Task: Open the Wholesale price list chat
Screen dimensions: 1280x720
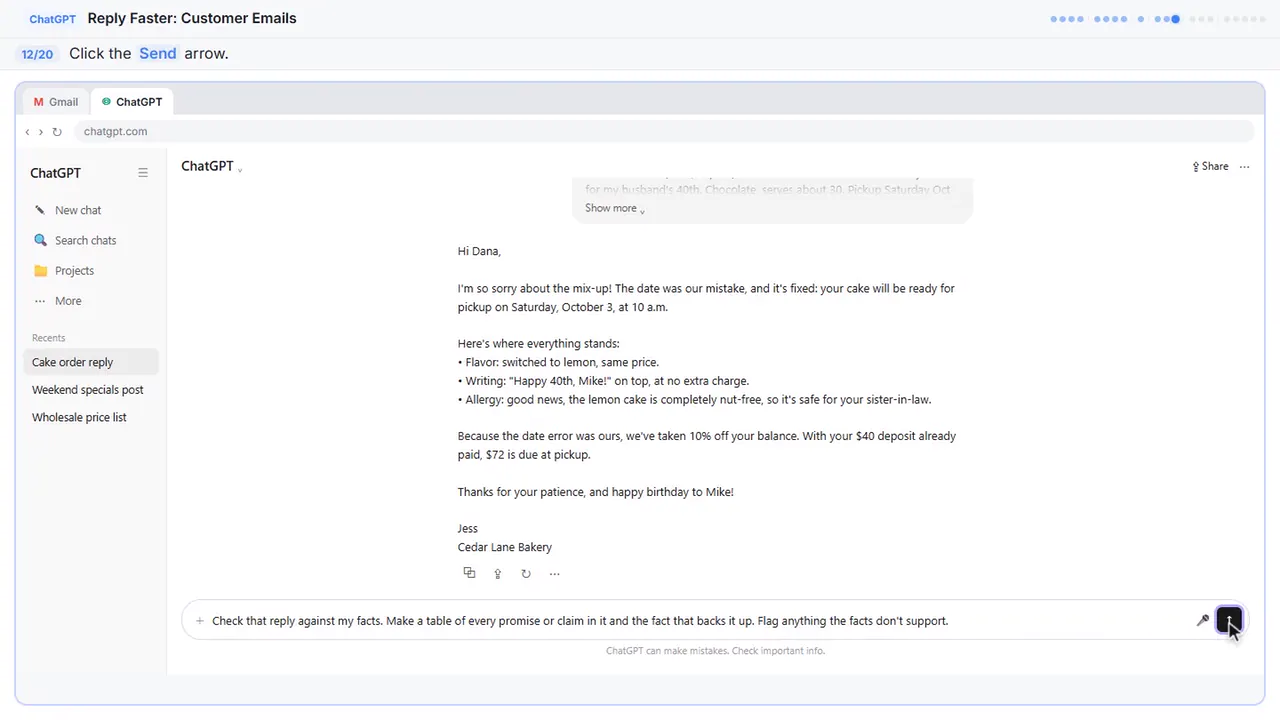Action: 90,417
